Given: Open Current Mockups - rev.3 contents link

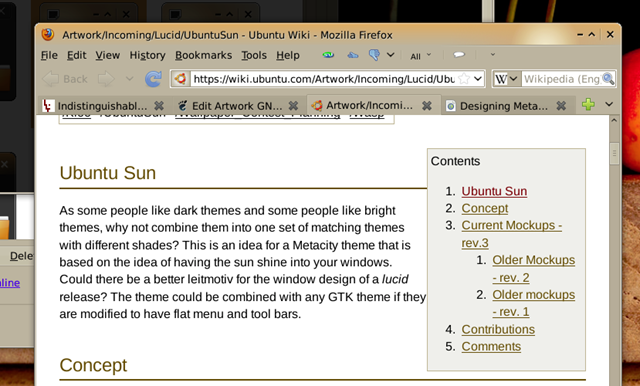Looking at the screenshot, I should (x=511, y=234).
